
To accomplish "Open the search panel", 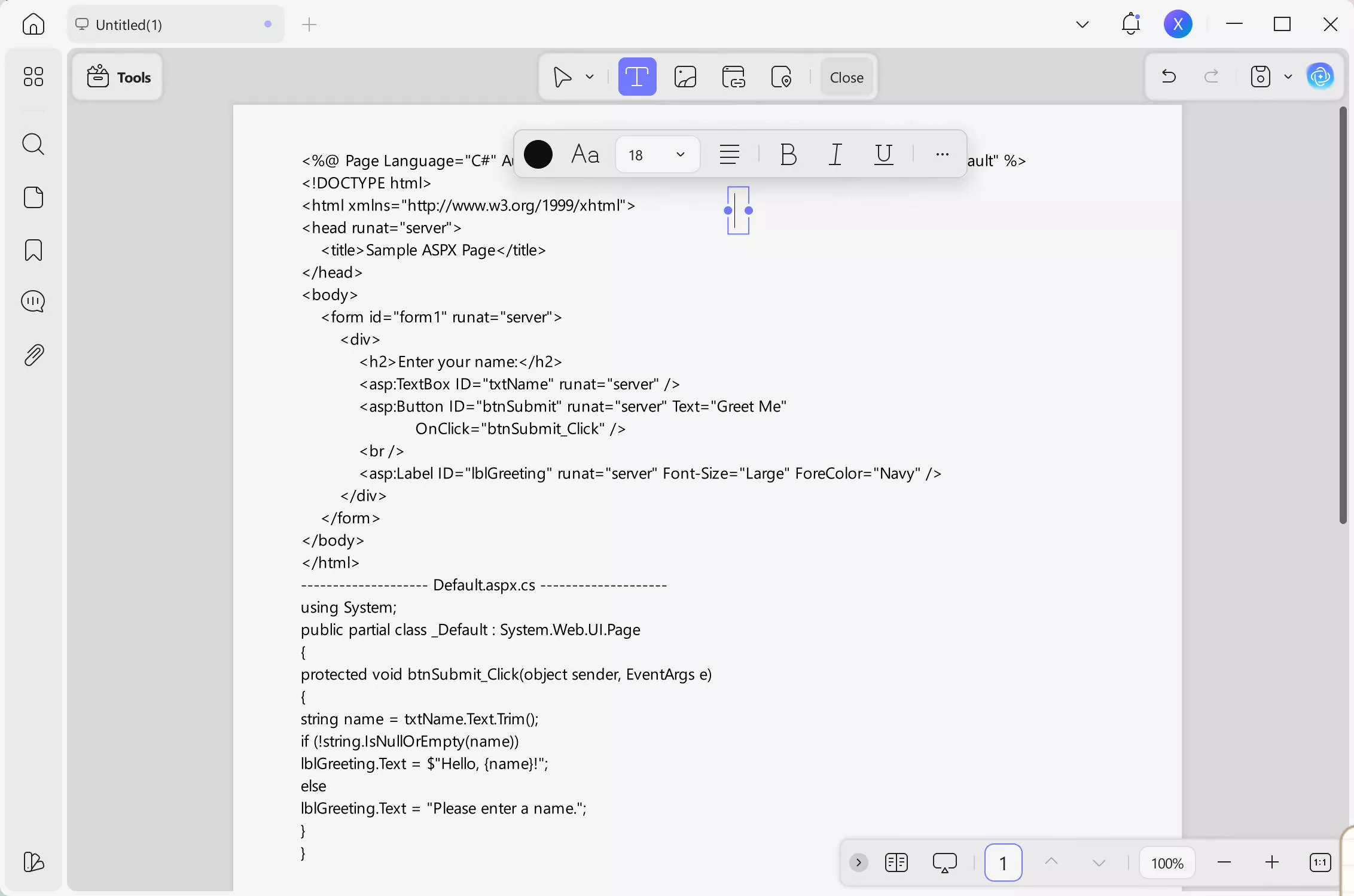I will 33,144.
